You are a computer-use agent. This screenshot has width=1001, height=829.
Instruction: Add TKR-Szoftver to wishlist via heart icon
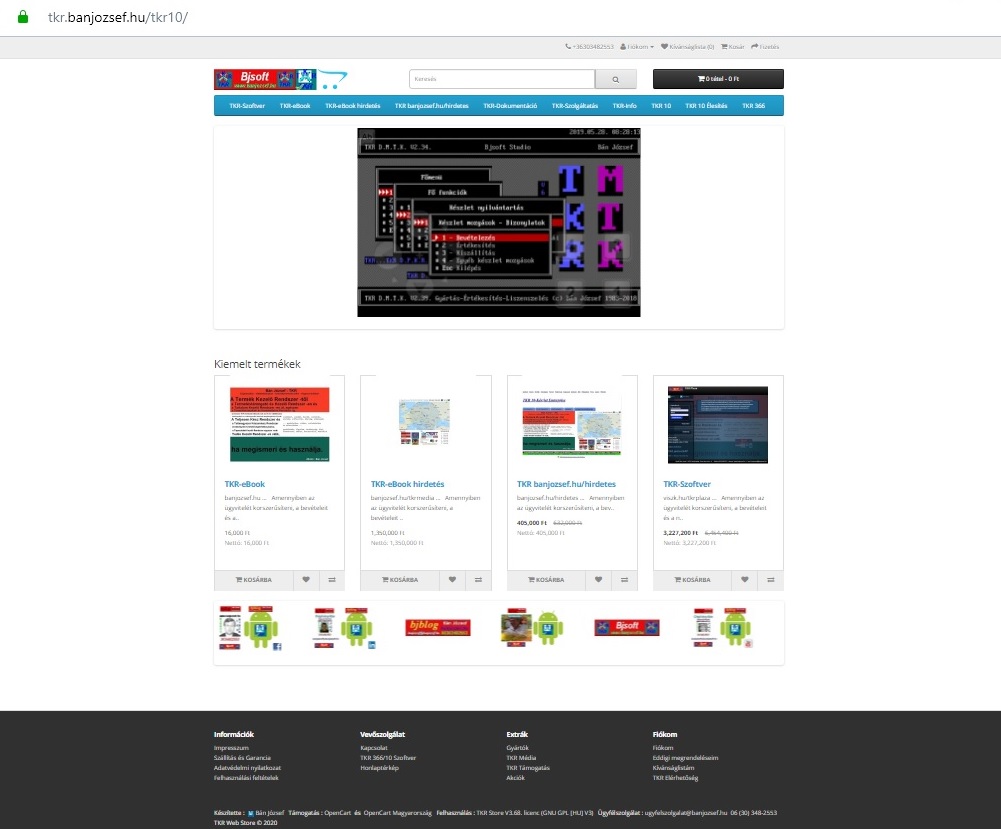tap(744, 579)
